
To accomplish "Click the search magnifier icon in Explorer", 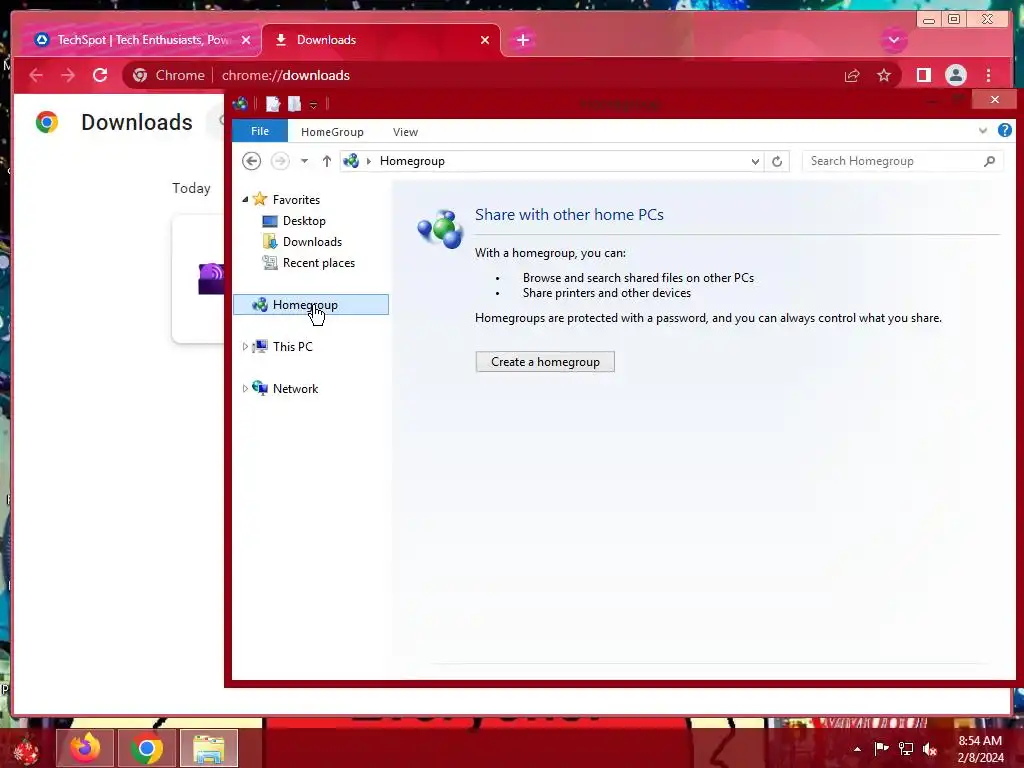I will click(990, 161).
